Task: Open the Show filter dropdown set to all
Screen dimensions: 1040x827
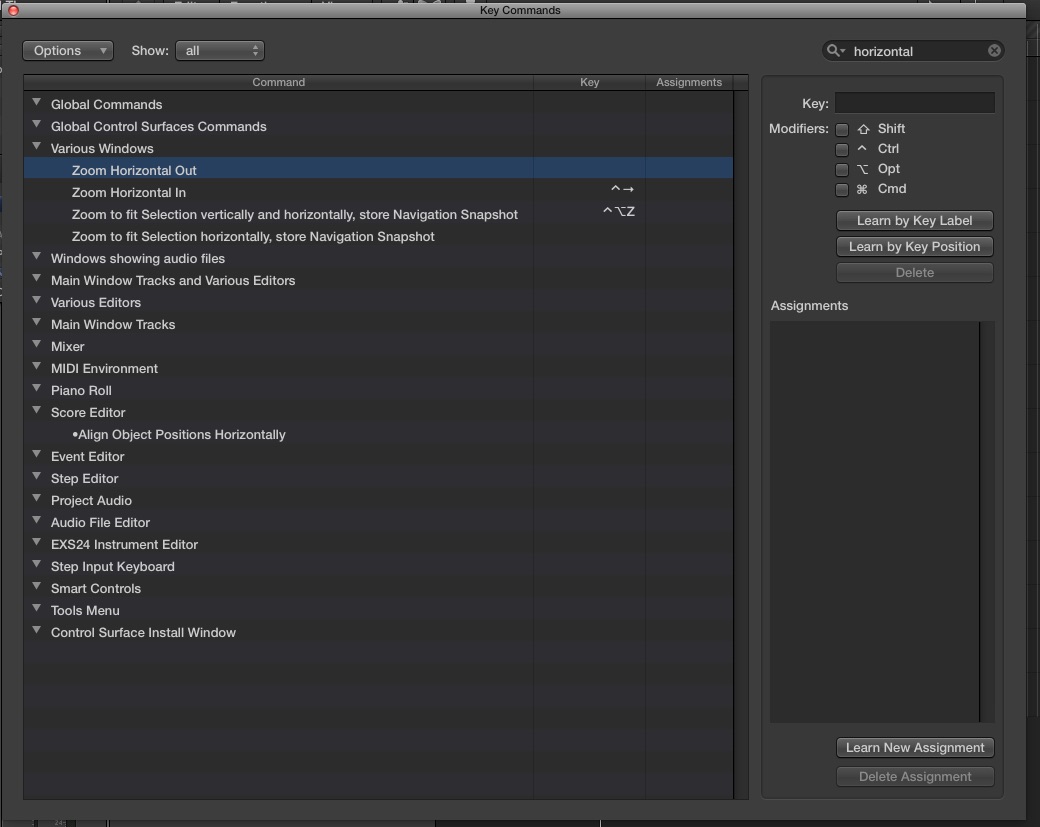Action: (x=220, y=50)
